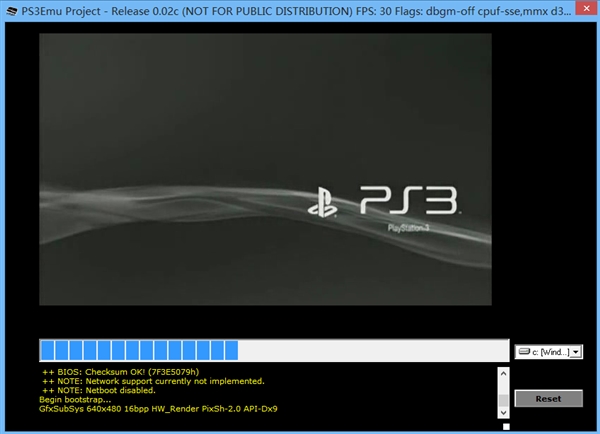The image size is (600, 434).
Task: Click the PS3Emu app icon in the title bar
Action: coord(11,11)
